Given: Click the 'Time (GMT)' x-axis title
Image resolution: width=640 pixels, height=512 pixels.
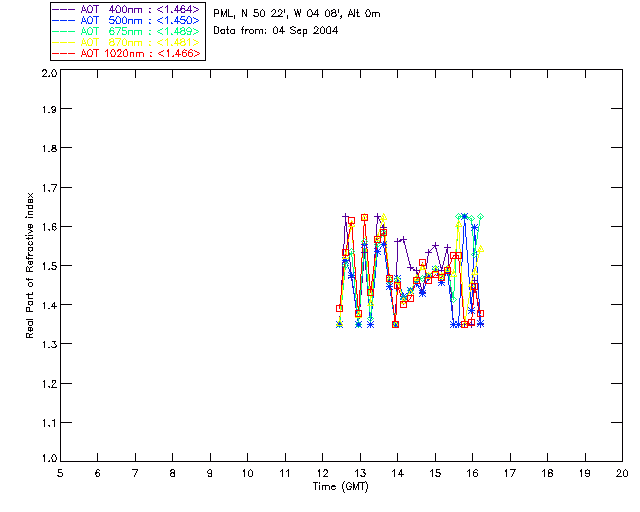Looking at the screenshot, I should coord(341,487).
